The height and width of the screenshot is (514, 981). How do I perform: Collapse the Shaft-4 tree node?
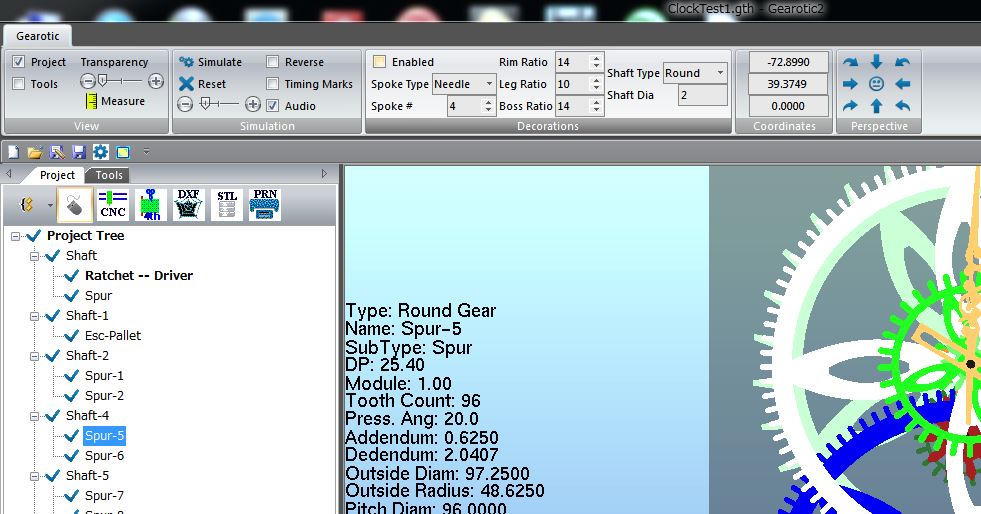[35, 416]
